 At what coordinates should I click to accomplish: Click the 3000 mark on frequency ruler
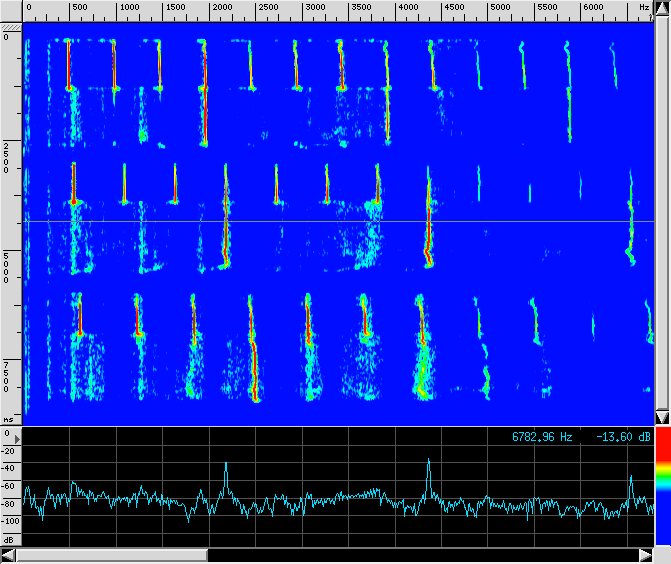click(314, 7)
